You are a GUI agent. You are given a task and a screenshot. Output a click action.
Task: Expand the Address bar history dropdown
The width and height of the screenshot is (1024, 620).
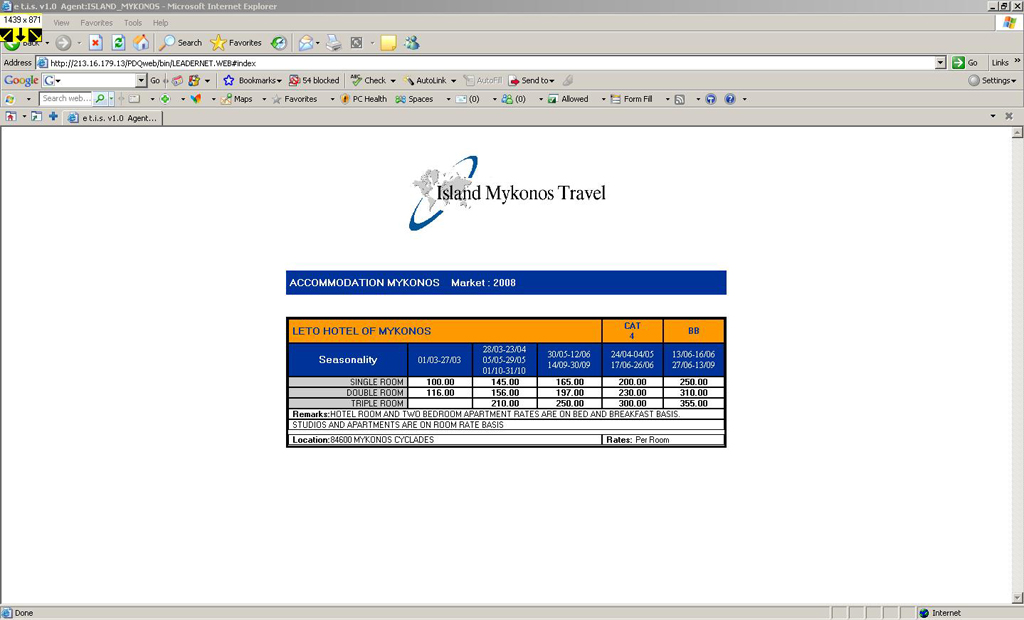tap(940, 63)
